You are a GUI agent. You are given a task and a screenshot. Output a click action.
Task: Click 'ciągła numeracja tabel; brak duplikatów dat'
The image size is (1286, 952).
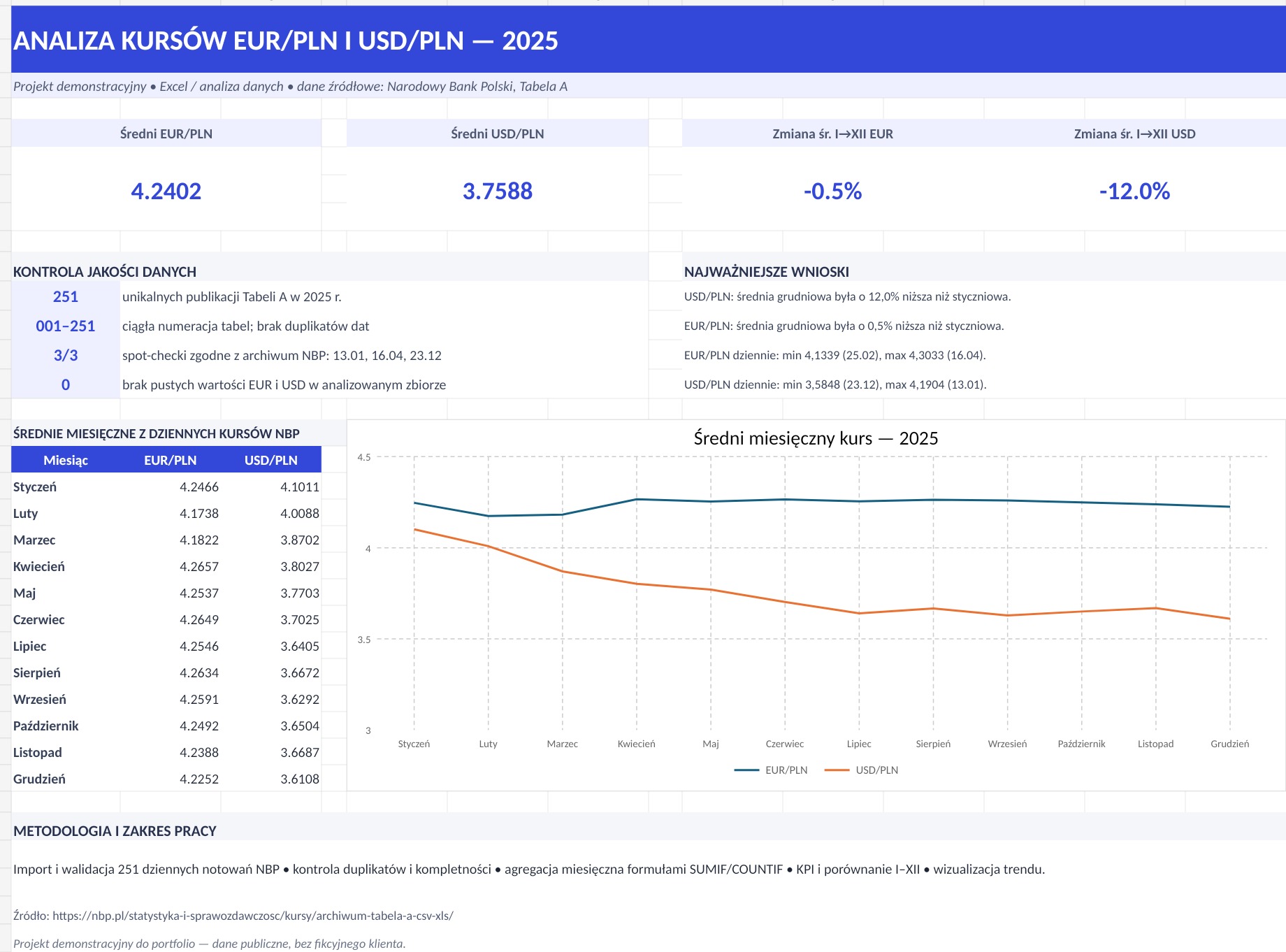point(246,326)
